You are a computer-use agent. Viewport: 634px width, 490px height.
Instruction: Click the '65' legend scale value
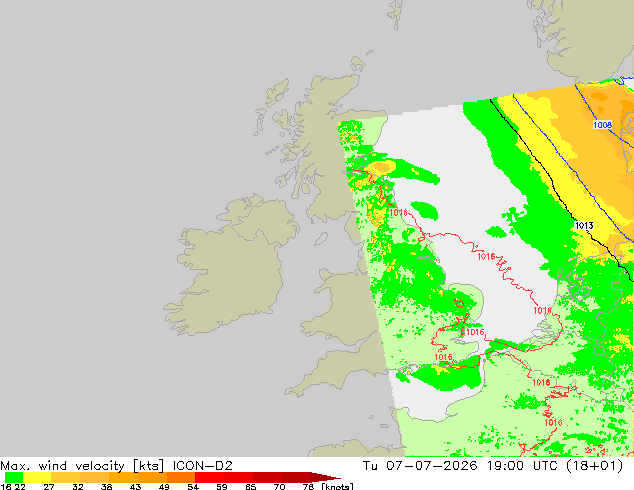coord(251,486)
